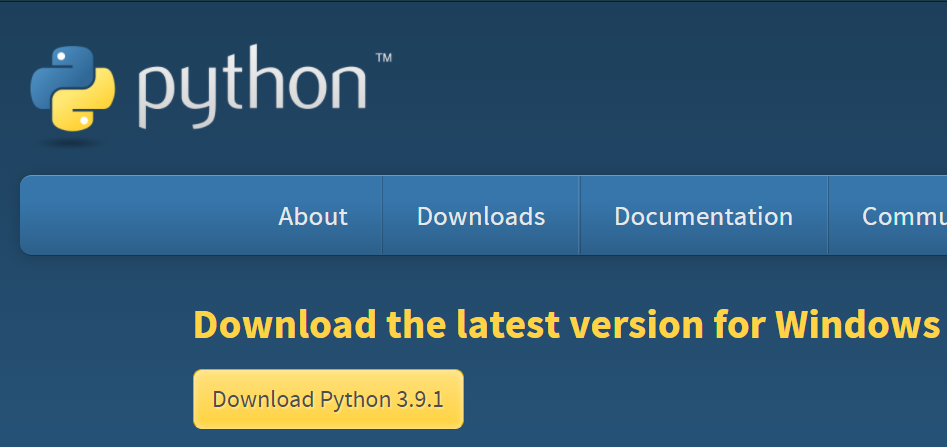Open the Documentation menu
947x447 pixels.
pyautogui.click(x=704, y=216)
